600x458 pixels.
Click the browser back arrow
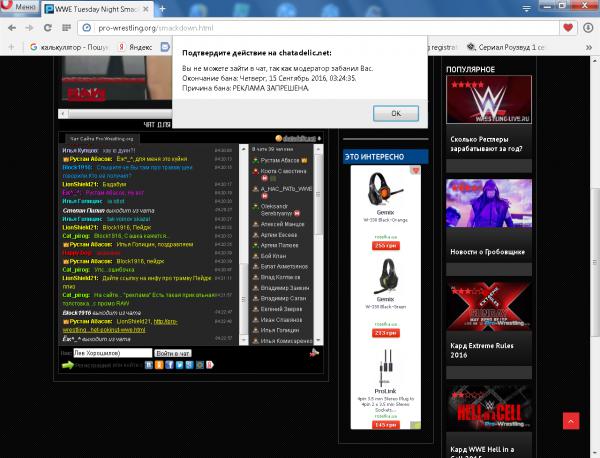(13, 27)
